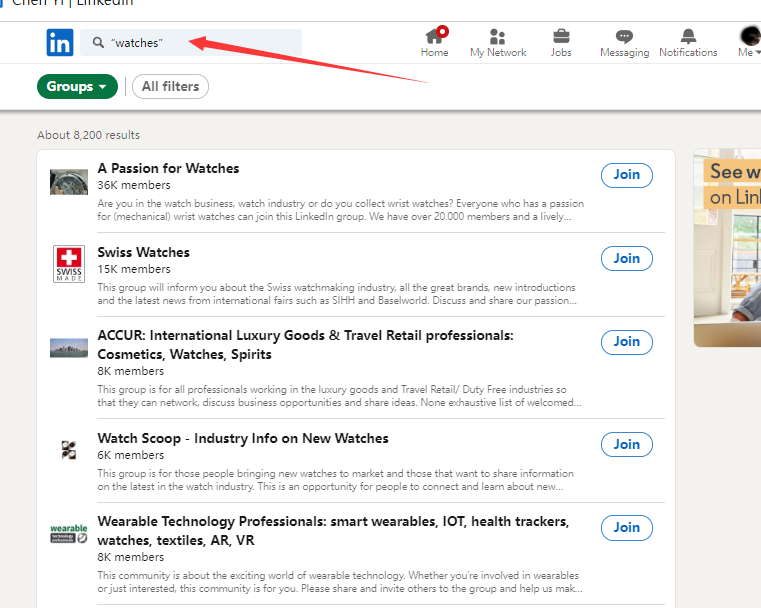The height and width of the screenshot is (608, 761).
Task: Open the A Passion for Watches title
Action: click(x=168, y=168)
